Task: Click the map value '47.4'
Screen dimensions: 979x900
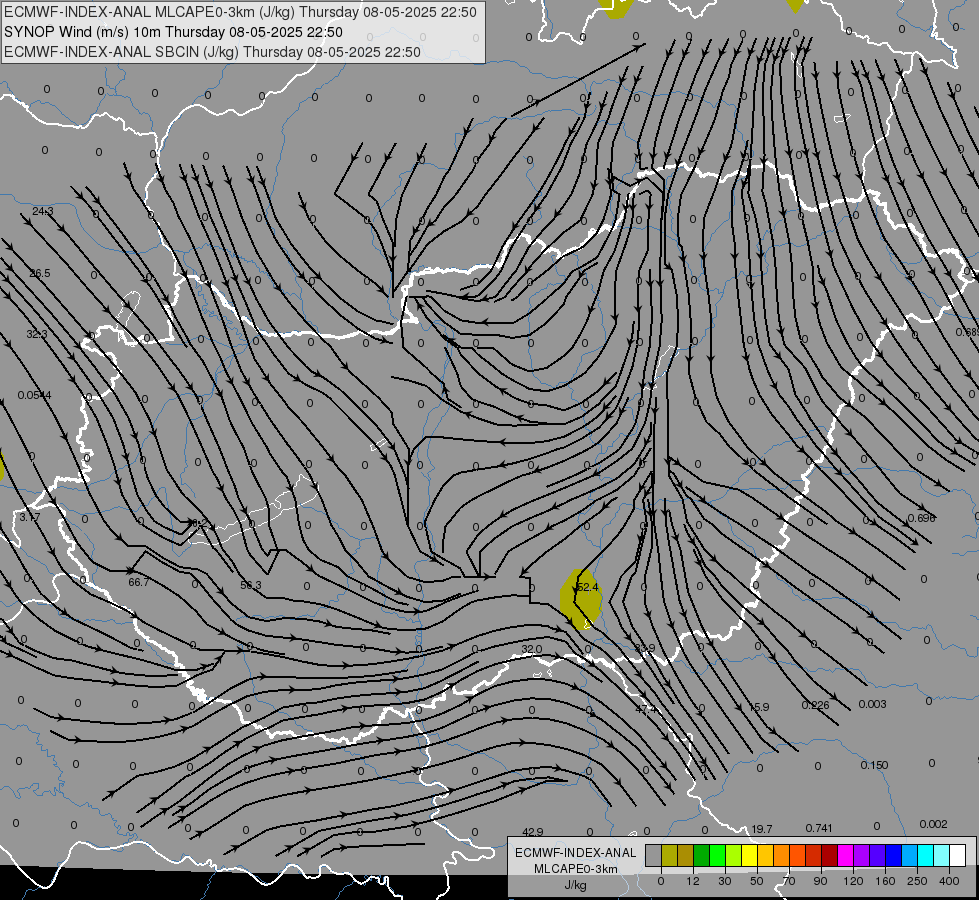Action: click(x=646, y=709)
